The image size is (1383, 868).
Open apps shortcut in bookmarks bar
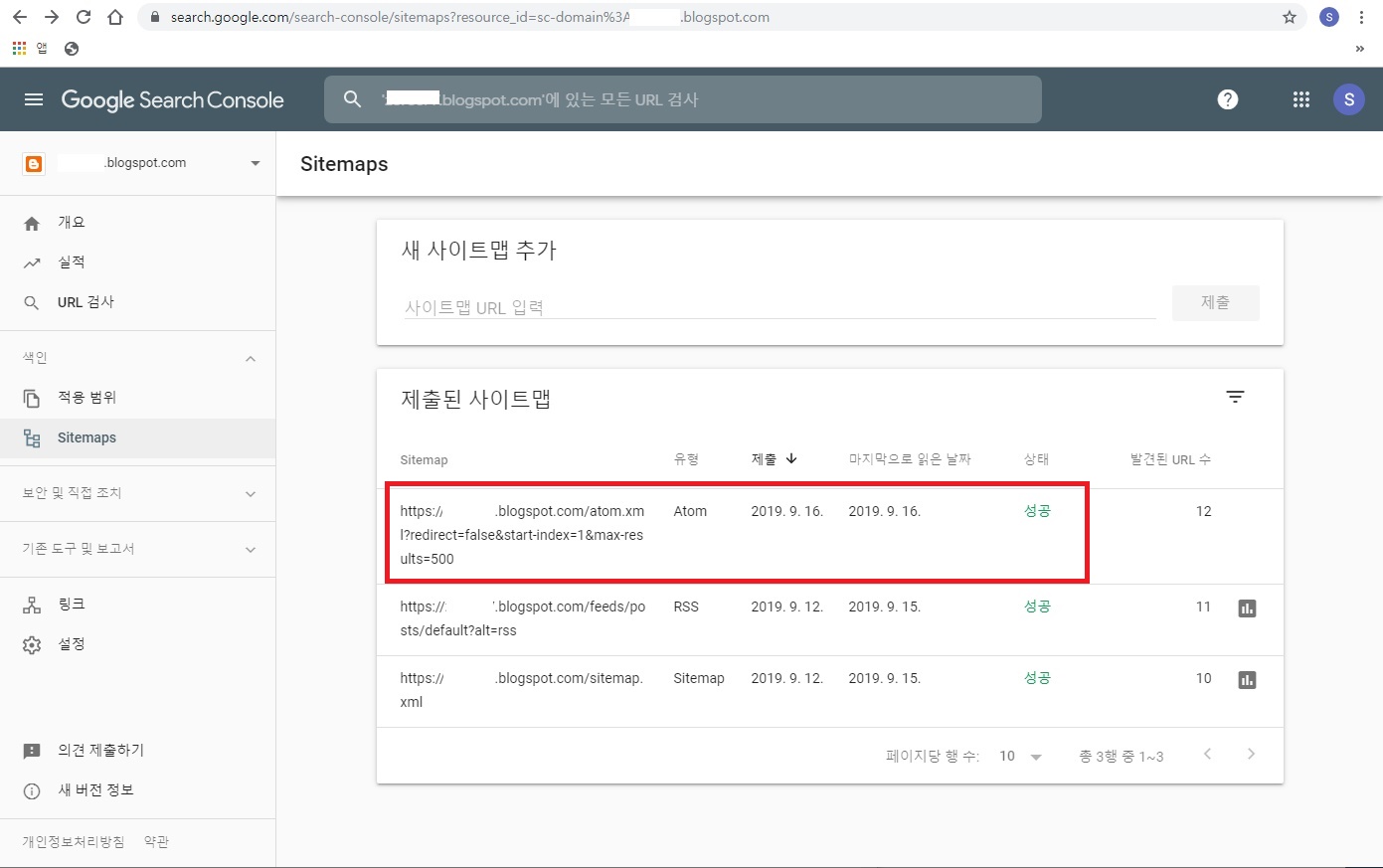coord(29,48)
